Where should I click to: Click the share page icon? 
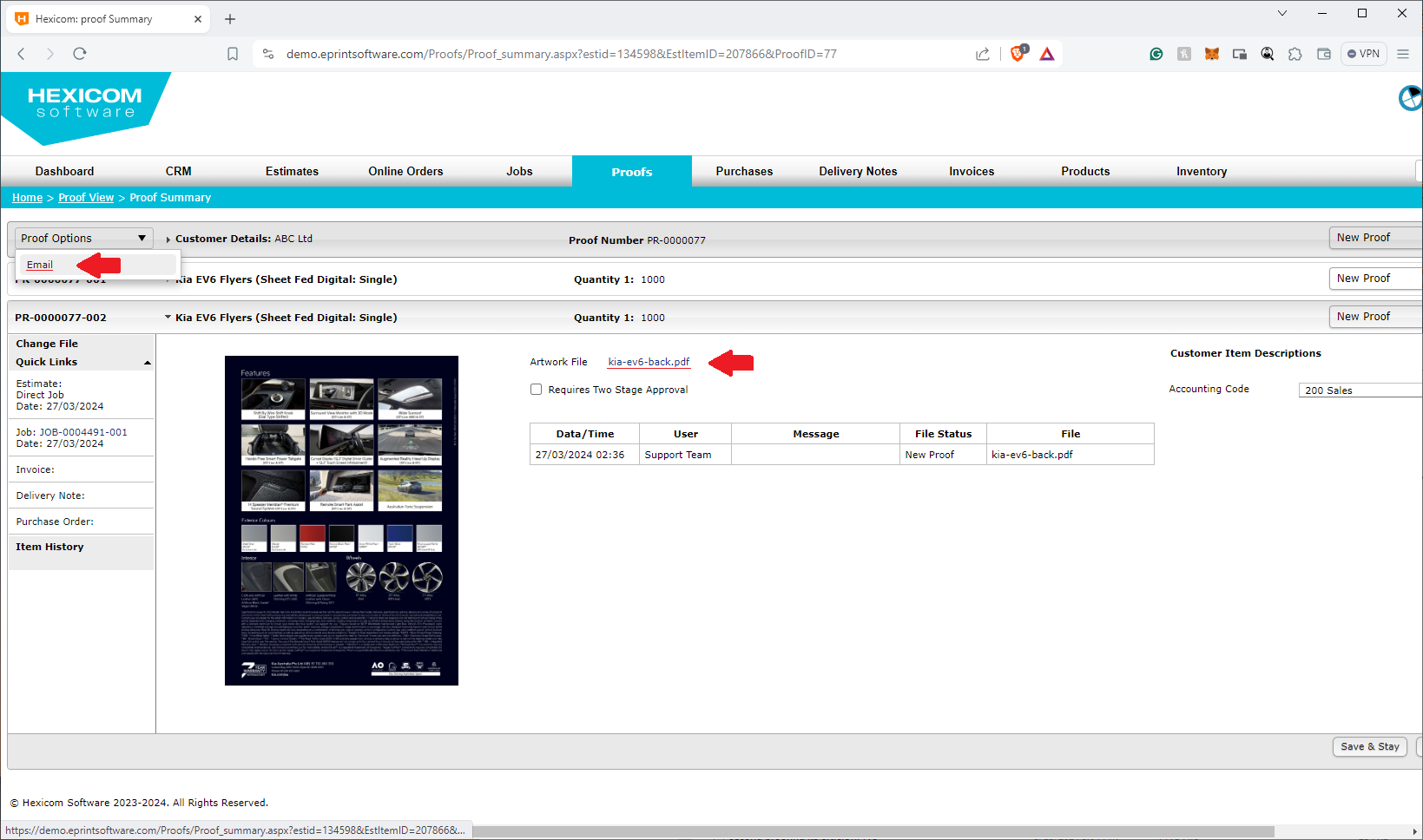pos(983,54)
